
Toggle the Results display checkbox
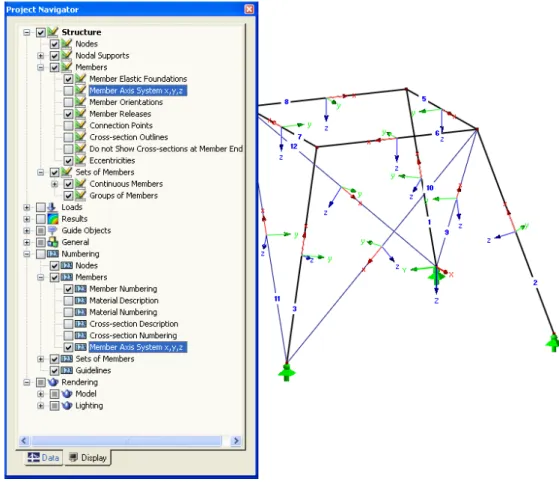pos(41,219)
